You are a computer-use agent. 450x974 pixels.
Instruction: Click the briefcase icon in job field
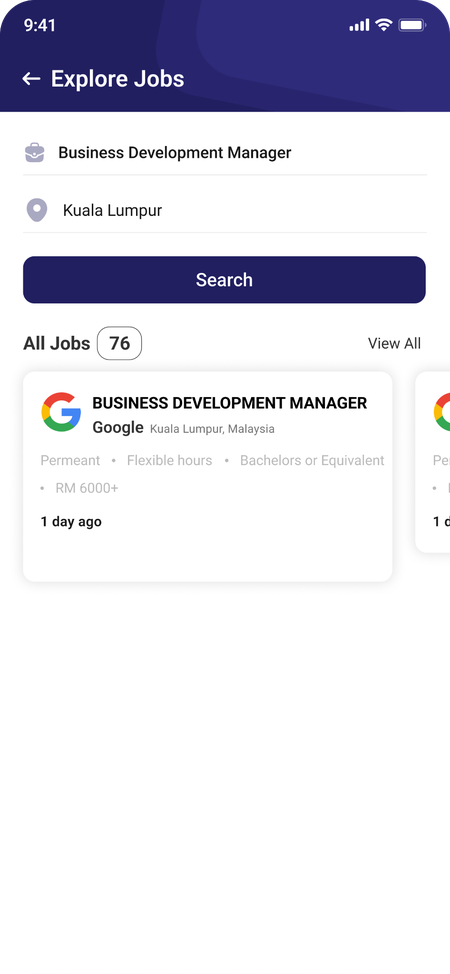point(35,153)
